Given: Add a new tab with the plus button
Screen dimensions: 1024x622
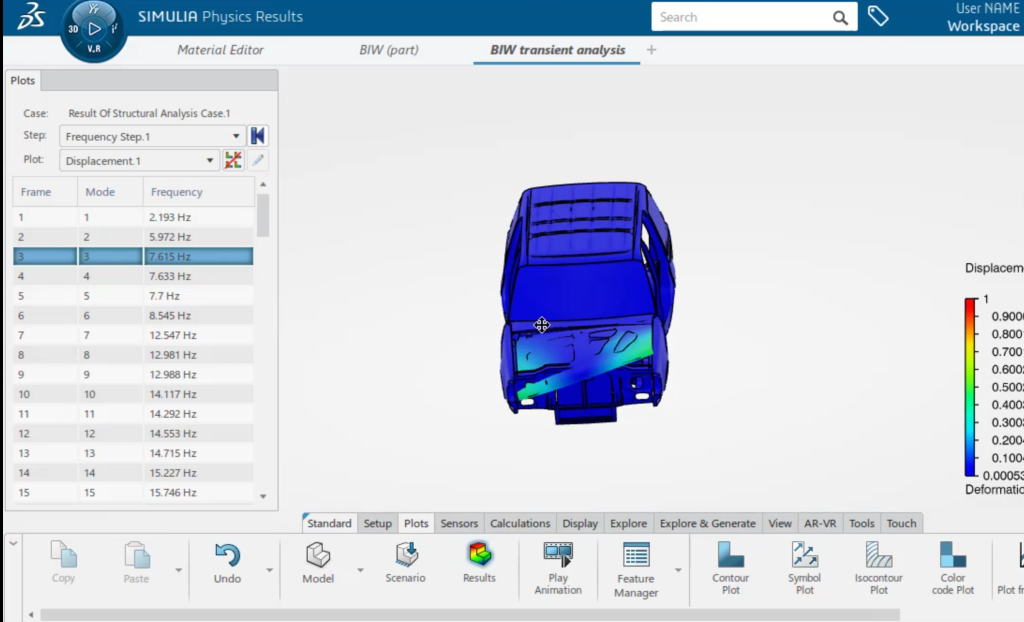Looking at the screenshot, I should 652,50.
